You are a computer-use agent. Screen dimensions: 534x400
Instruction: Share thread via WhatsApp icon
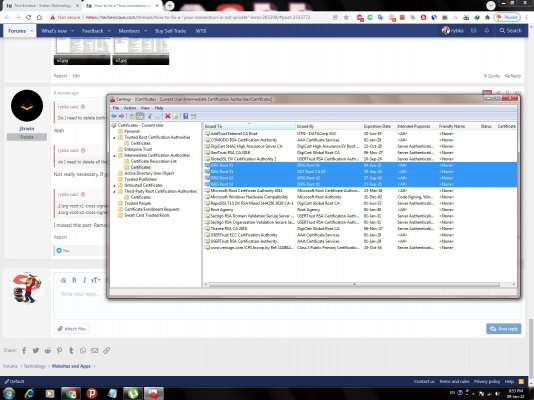[x=83, y=351]
